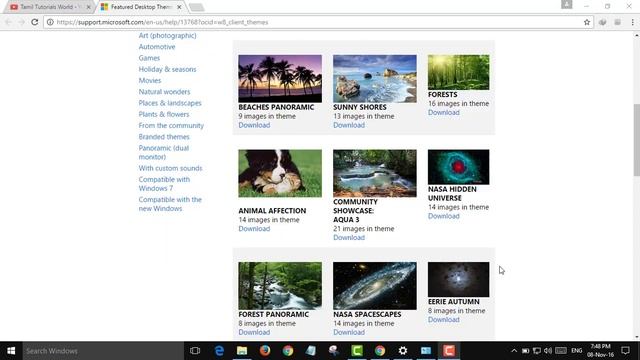This screenshot has height=360, width=640.
Task: Open Movies theme category
Action: (x=150, y=80)
